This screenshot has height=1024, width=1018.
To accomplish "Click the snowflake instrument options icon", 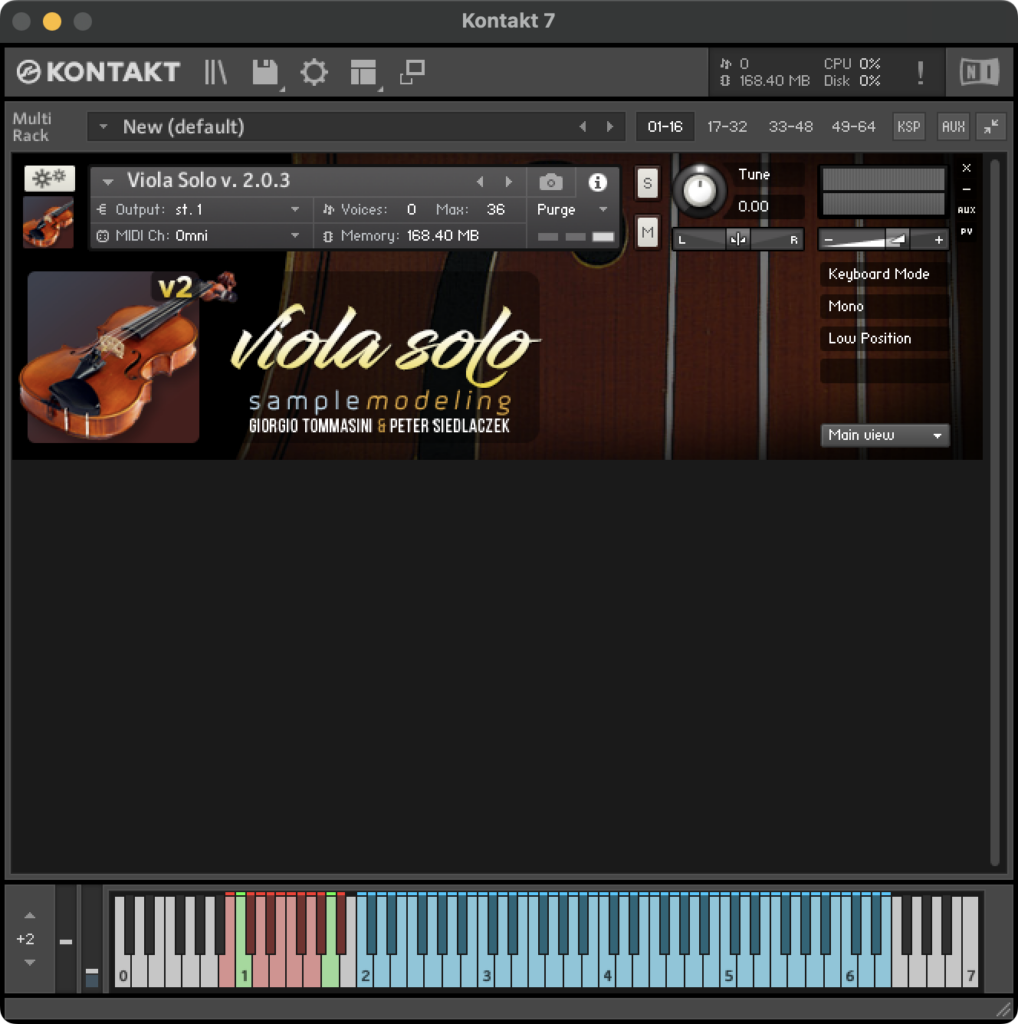I will click(49, 178).
